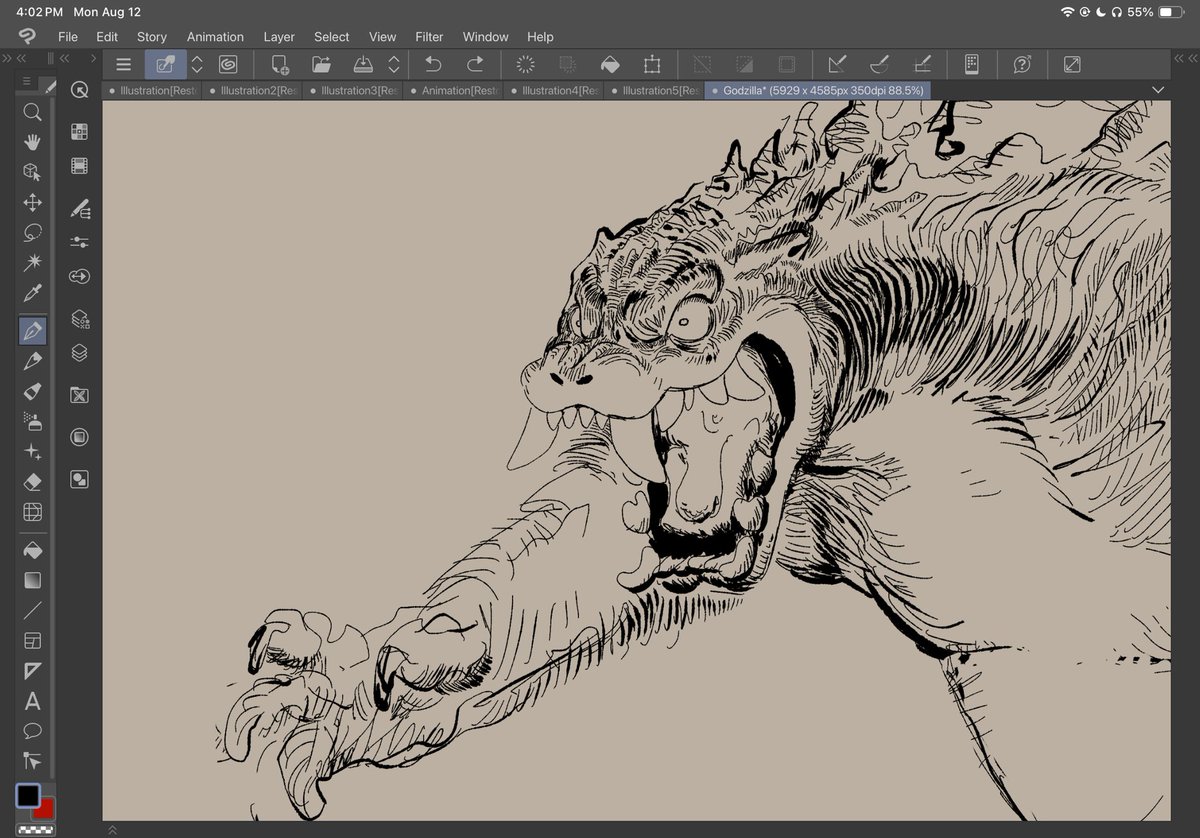Select the Brush tool
1200x838 pixels.
click(x=32, y=391)
